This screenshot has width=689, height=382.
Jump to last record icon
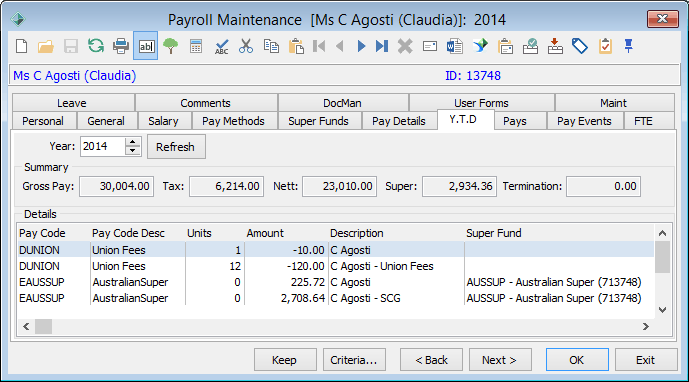pyautogui.click(x=382, y=46)
